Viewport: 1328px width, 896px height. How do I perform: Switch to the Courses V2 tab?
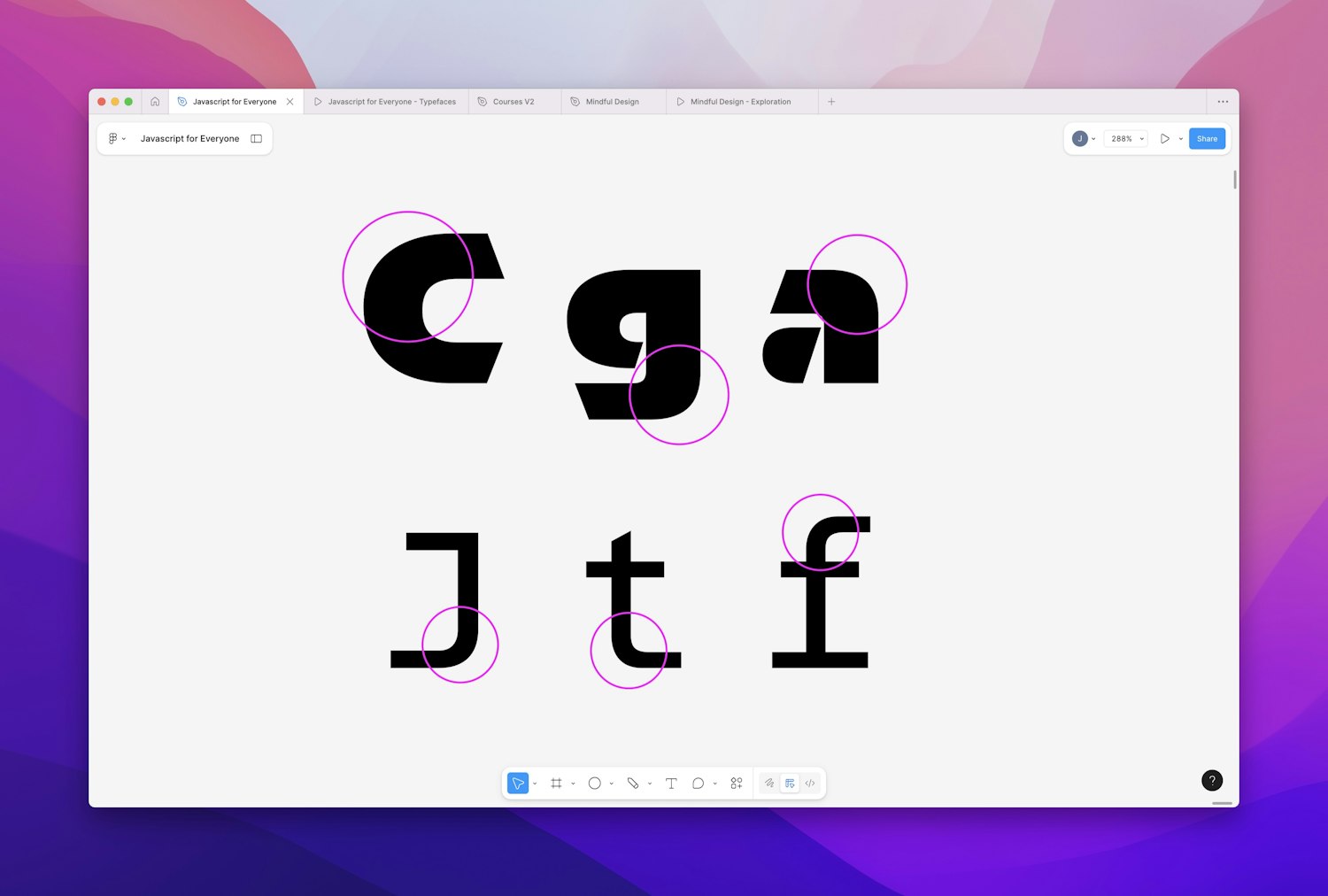coord(513,101)
